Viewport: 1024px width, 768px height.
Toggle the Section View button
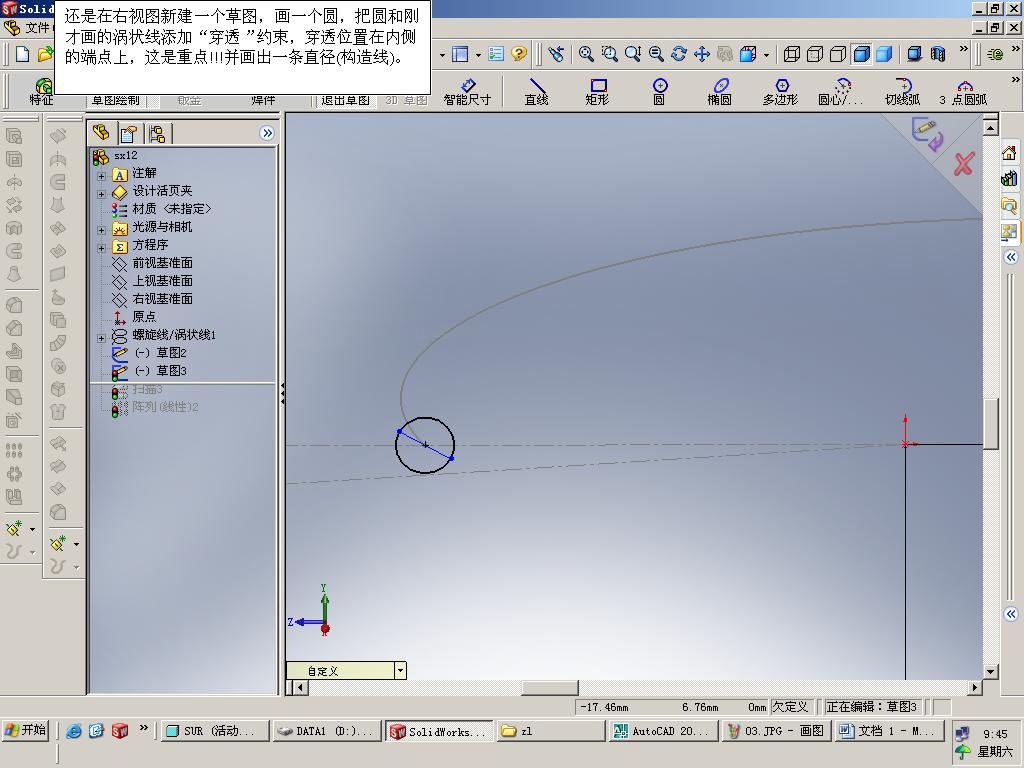pos(938,54)
